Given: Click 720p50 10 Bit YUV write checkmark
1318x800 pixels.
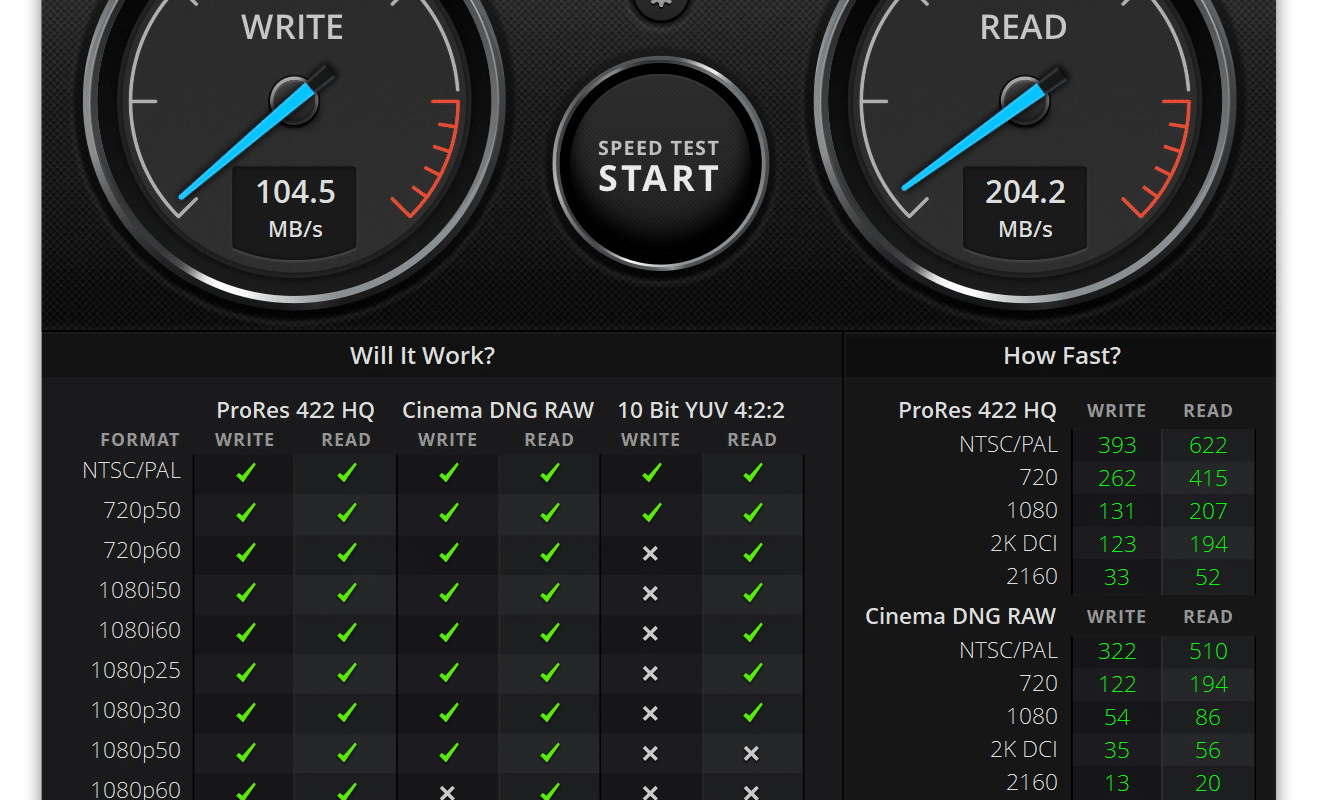Looking at the screenshot, I should pyautogui.click(x=651, y=513).
